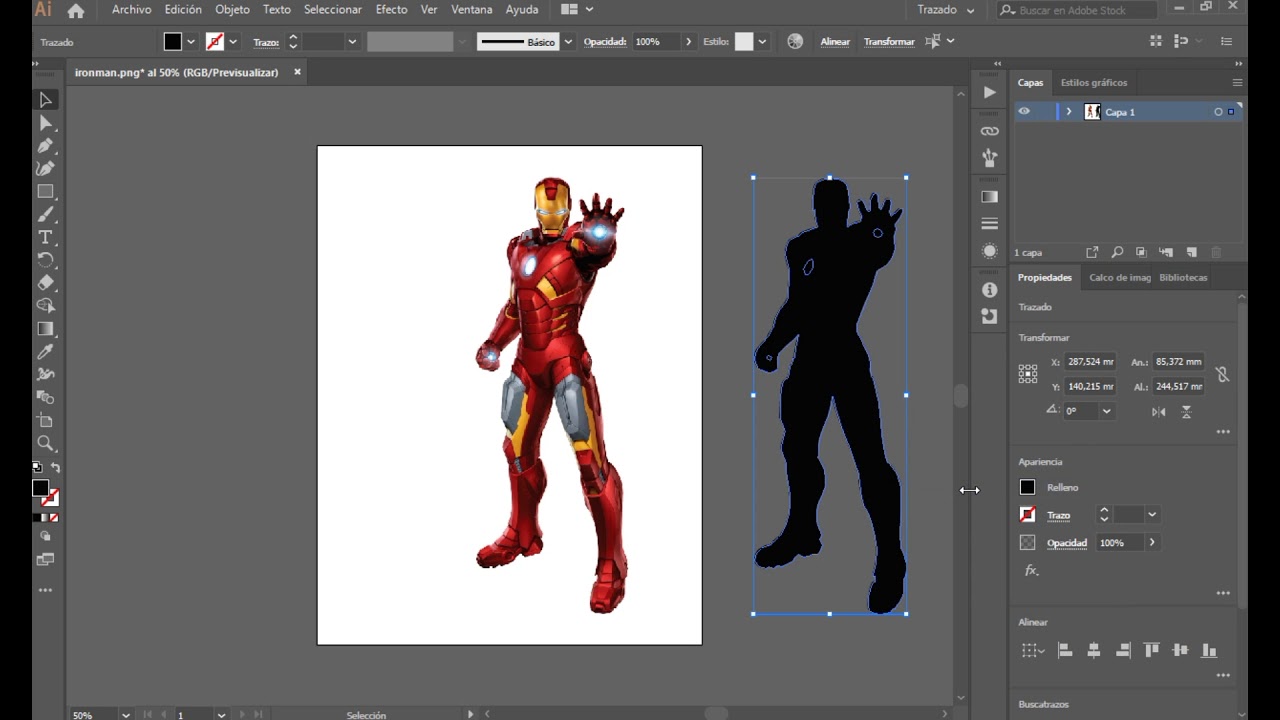Select the Type tool

(x=45, y=238)
